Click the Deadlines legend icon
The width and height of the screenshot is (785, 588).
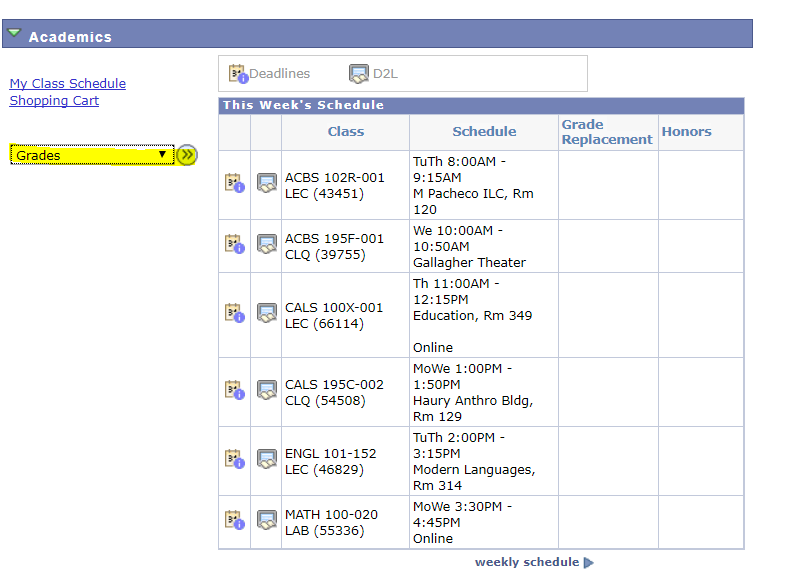point(238,73)
